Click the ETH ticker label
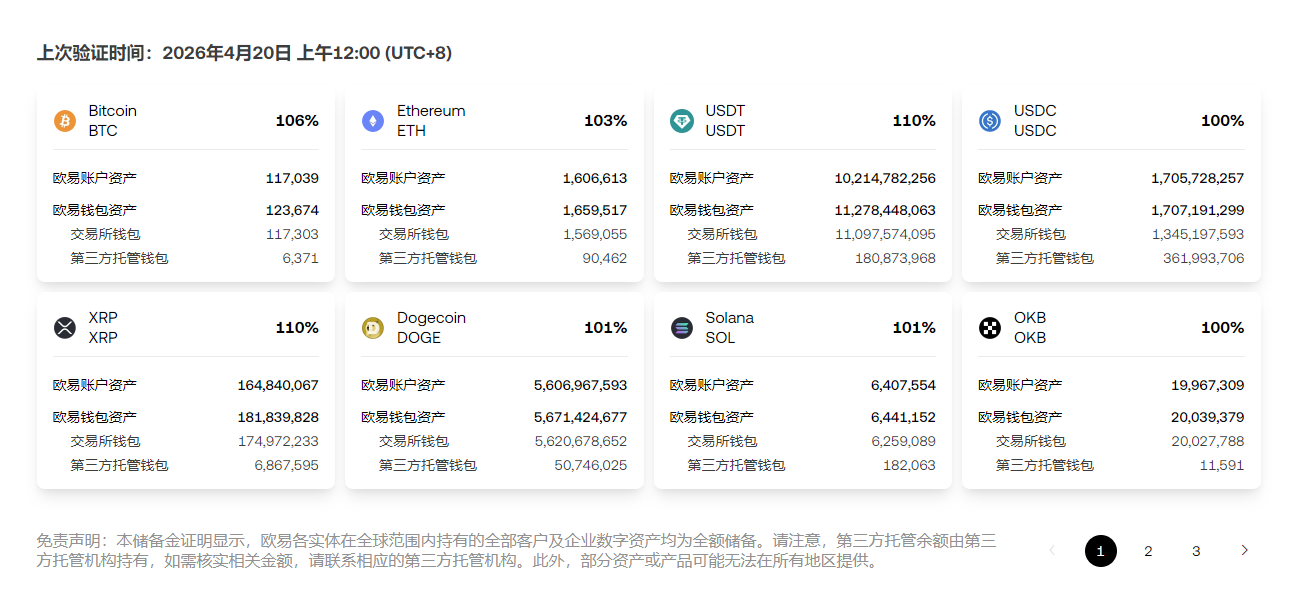Viewport: 1305px width, 594px height. point(411,131)
